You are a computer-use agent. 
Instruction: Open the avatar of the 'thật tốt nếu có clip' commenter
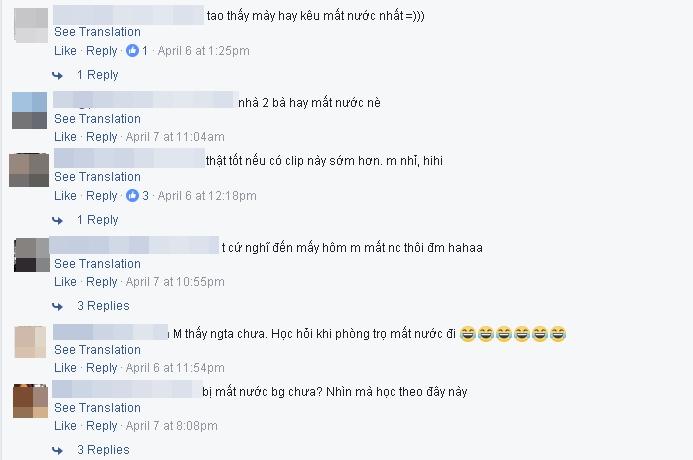coord(29,170)
